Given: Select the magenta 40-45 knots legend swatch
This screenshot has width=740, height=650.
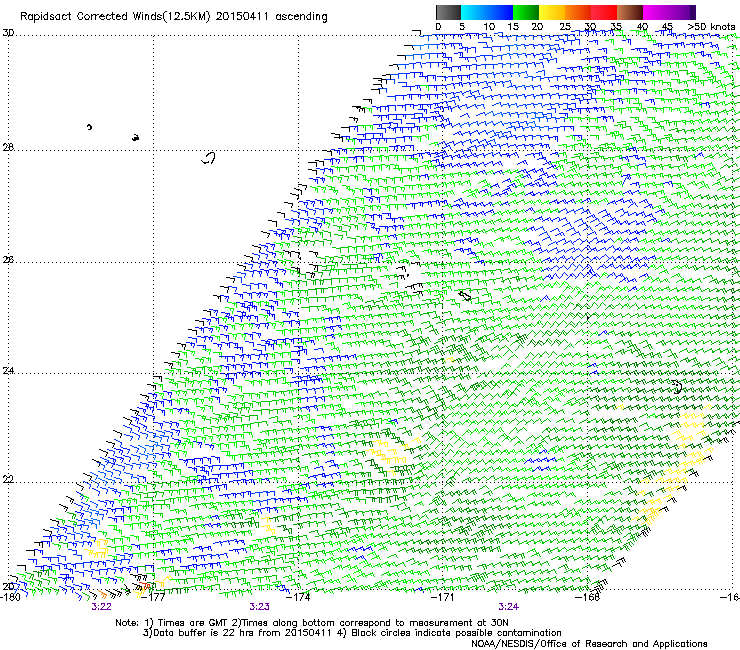Looking at the screenshot, I should point(656,12).
